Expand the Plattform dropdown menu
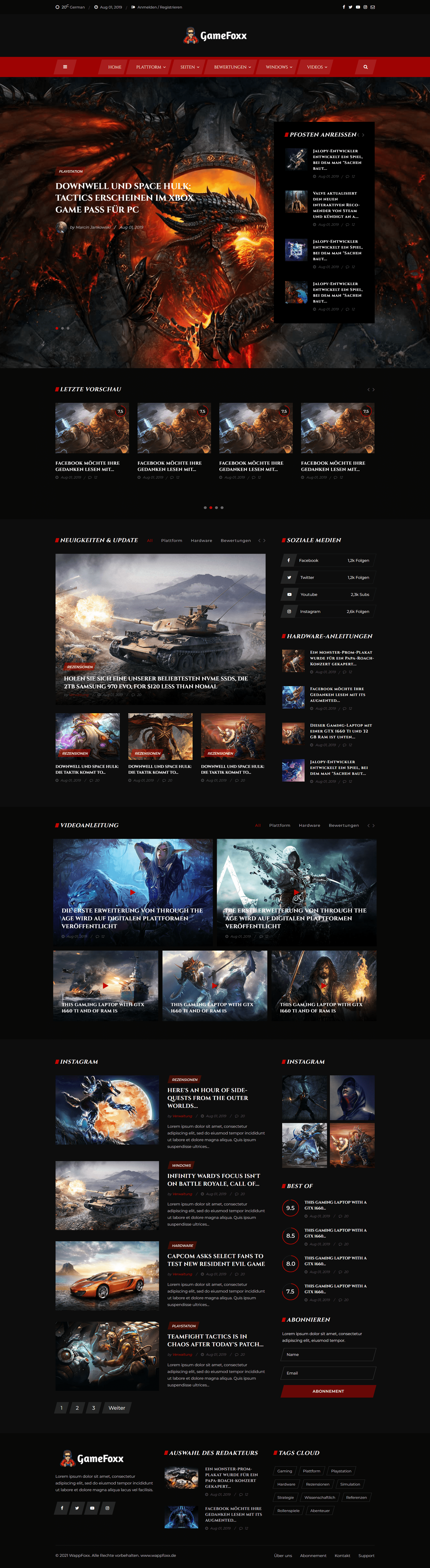Viewport: 430px width, 1568px height. point(150,67)
